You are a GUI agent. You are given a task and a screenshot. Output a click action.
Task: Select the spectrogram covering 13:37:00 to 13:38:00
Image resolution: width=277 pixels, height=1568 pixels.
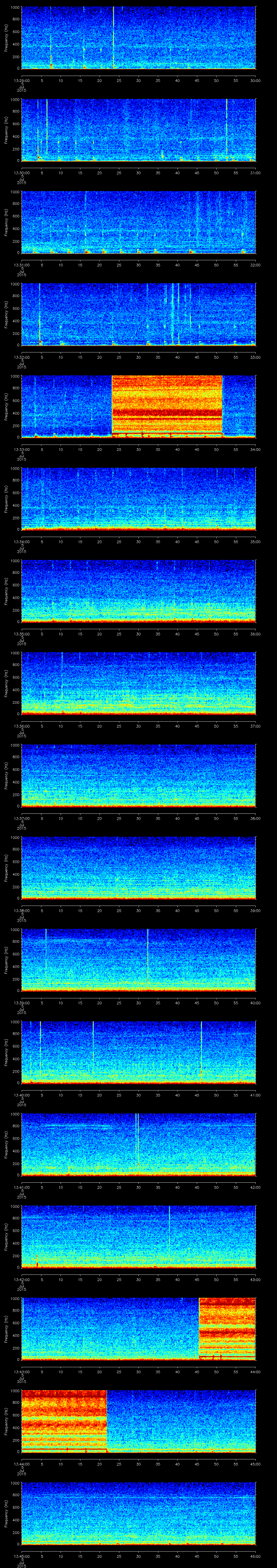138,775
